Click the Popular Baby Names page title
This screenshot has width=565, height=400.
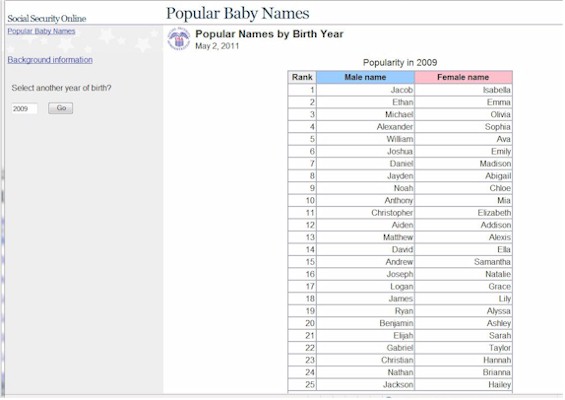click(x=237, y=13)
